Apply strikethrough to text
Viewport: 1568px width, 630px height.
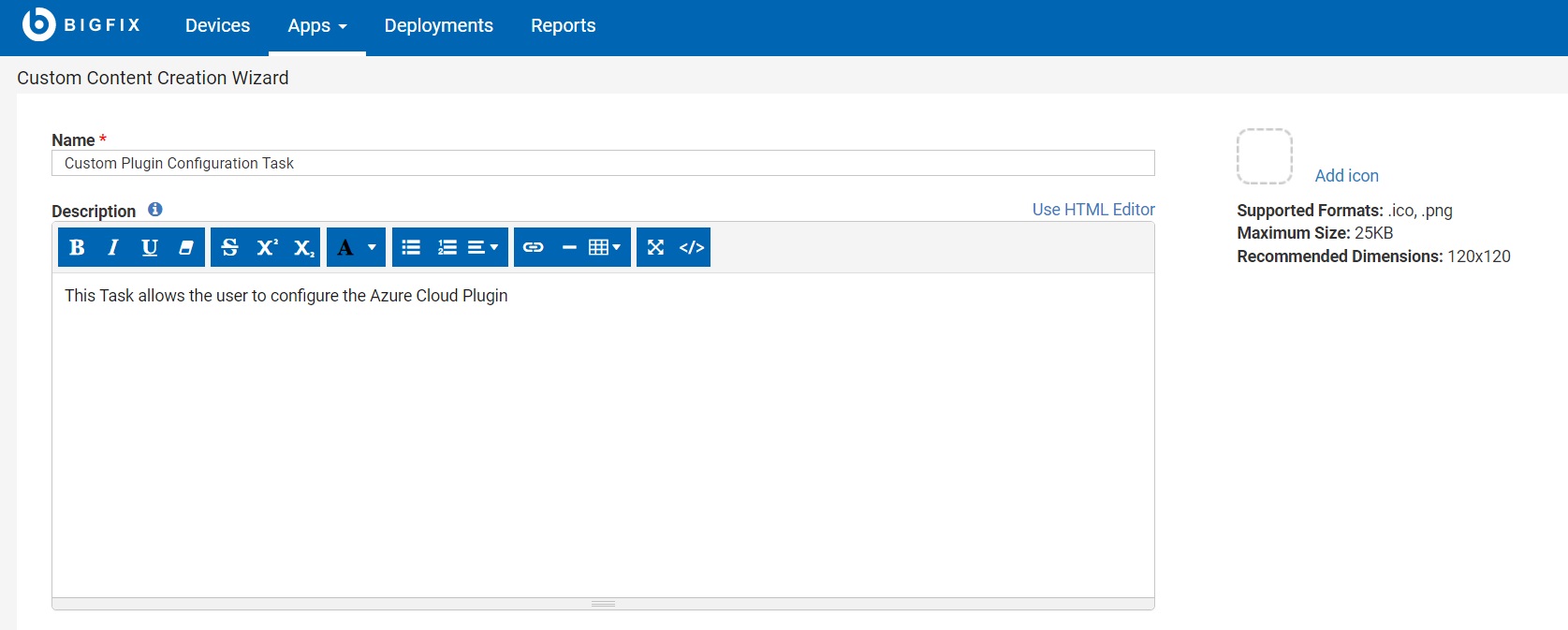click(229, 247)
